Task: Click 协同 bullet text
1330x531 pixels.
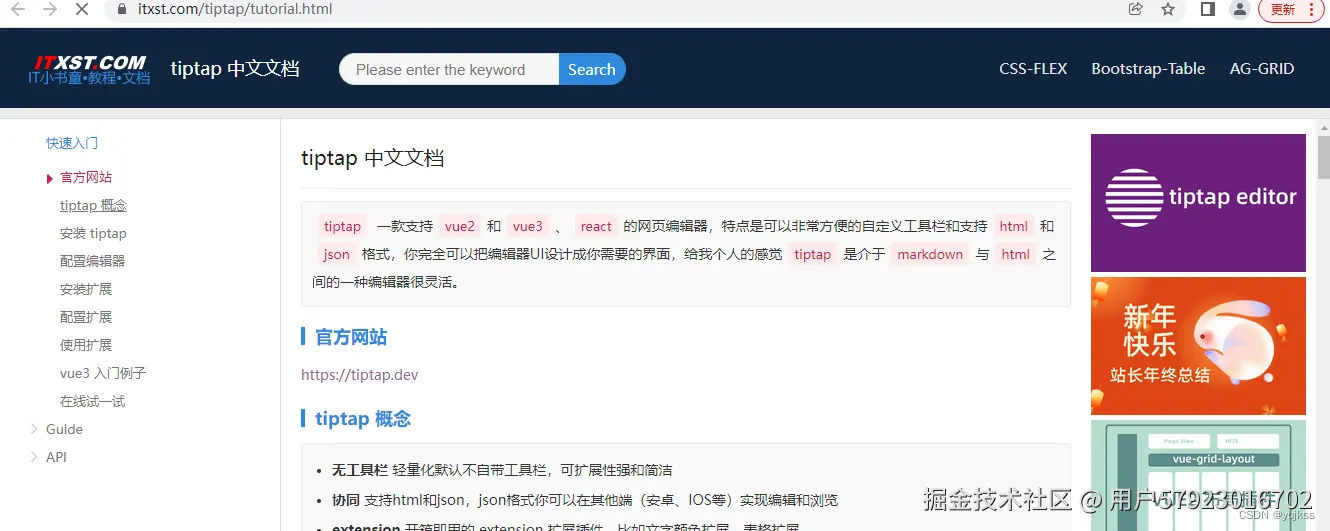Action: tap(346, 500)
